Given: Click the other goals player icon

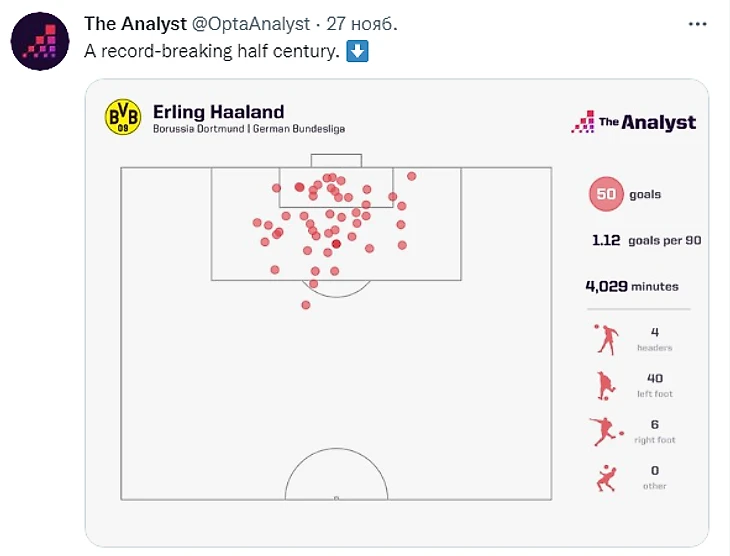Looking at the screenshot, I should [x=605, y=477].
